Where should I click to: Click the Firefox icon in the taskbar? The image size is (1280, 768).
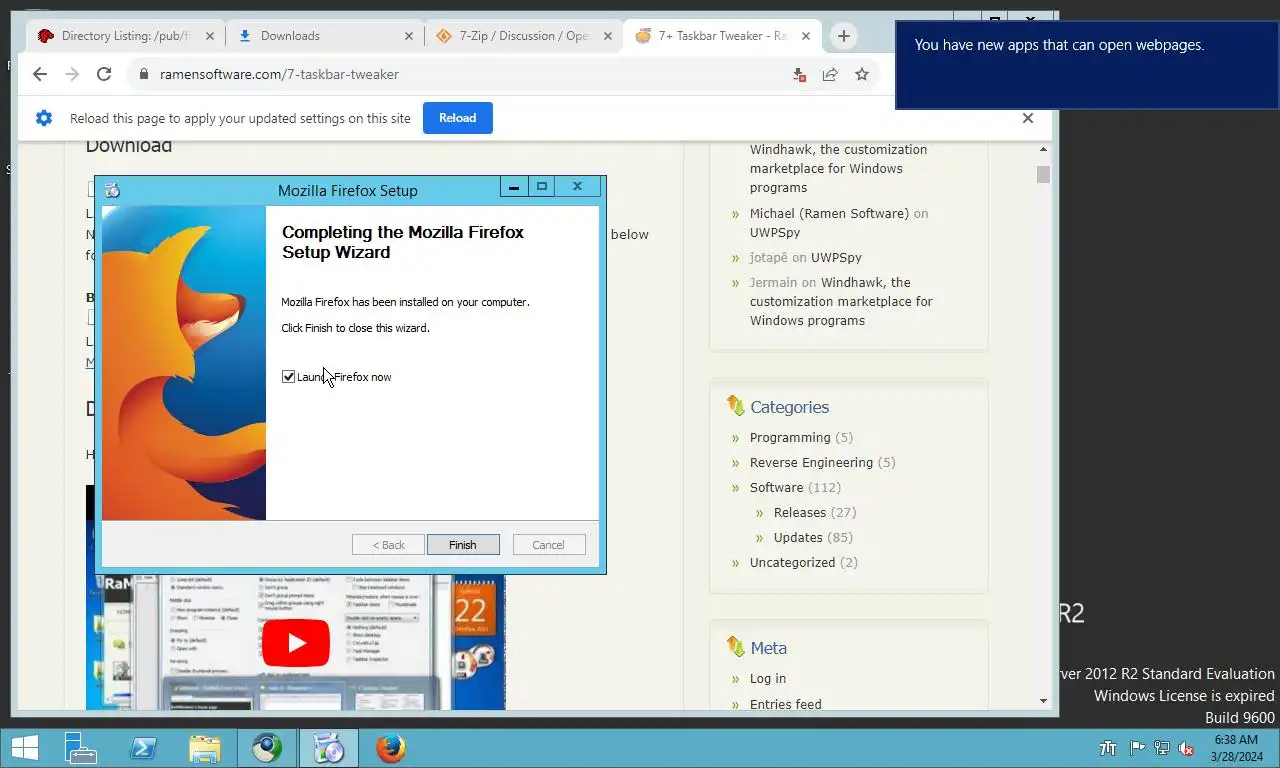pos(391,748)
